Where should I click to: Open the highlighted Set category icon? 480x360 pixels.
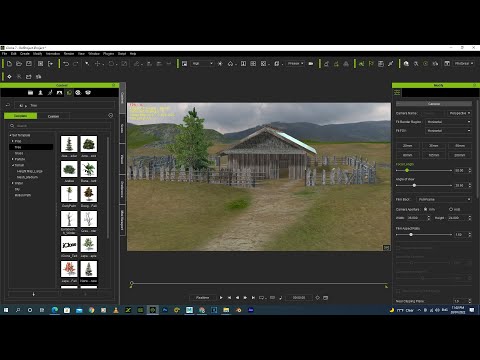(x=69, y=93)
